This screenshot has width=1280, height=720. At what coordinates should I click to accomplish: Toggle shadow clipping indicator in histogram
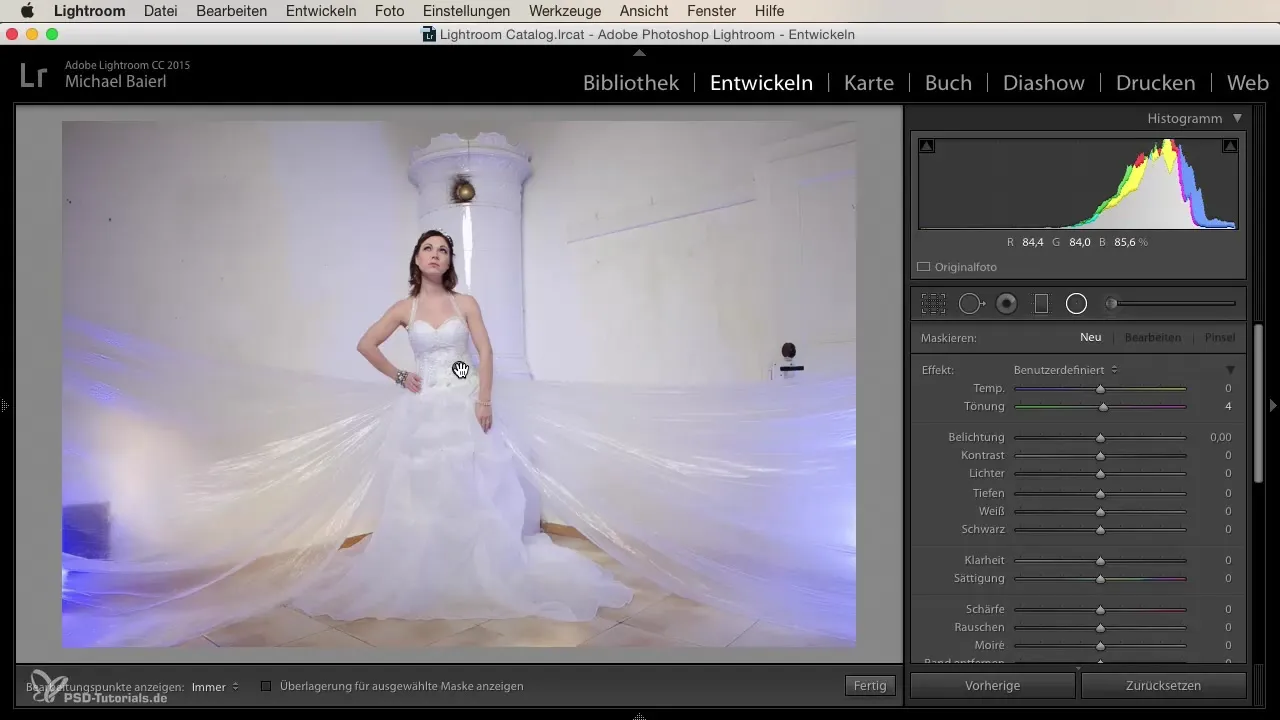tap(927, 146)
